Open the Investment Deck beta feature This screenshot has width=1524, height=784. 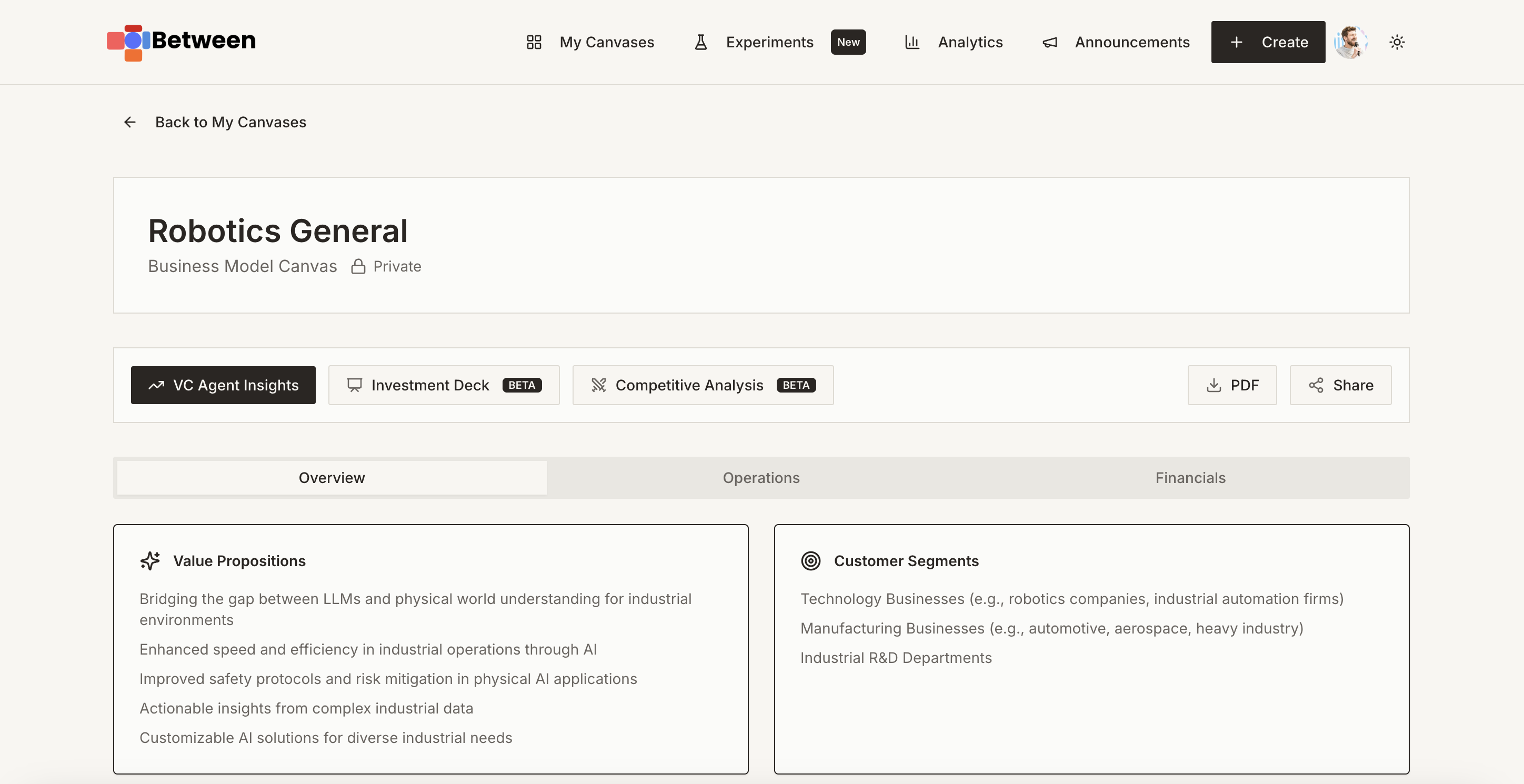(x=444, y=385)
